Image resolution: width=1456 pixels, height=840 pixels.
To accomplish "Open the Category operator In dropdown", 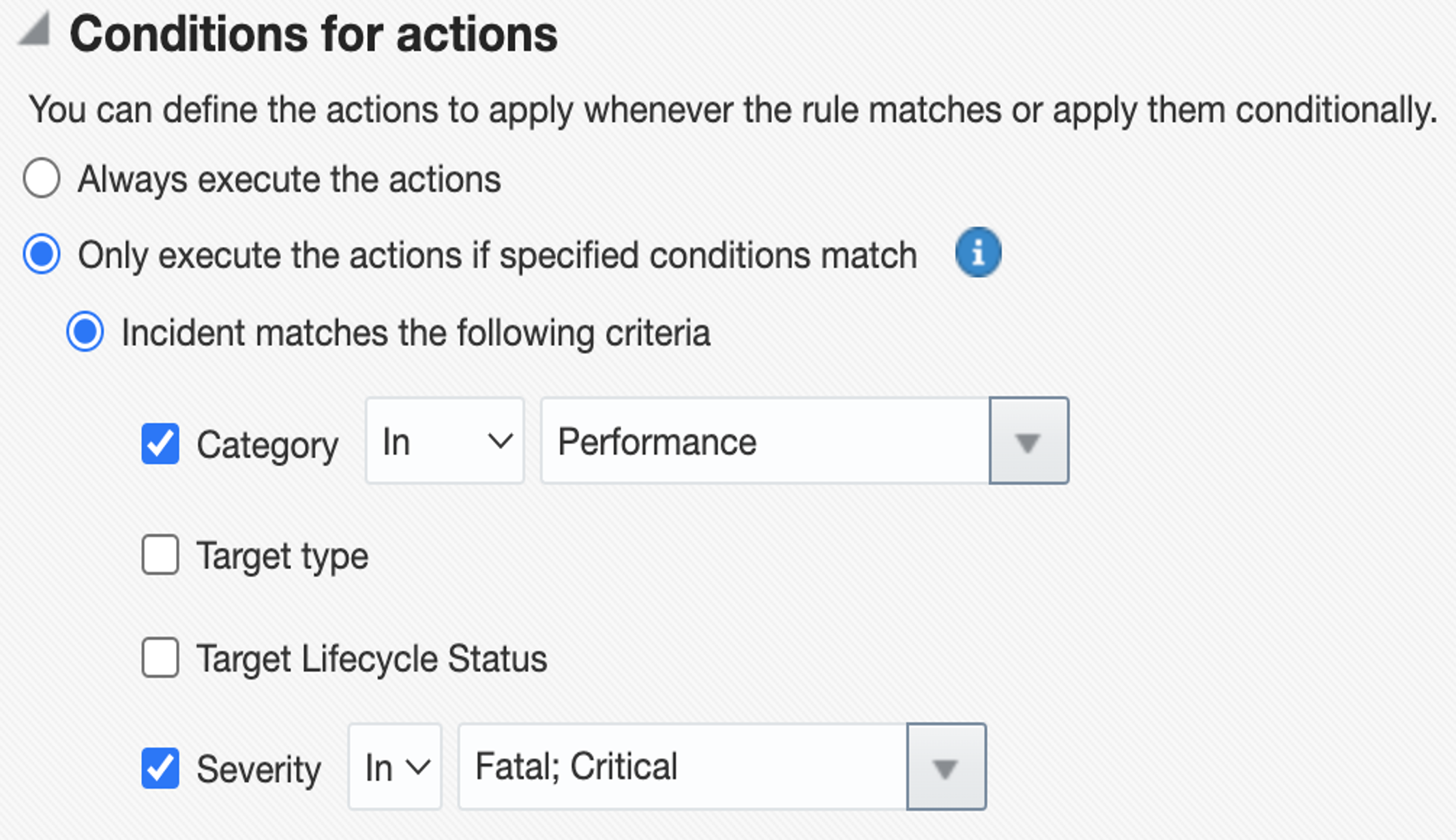I will 445,441.
